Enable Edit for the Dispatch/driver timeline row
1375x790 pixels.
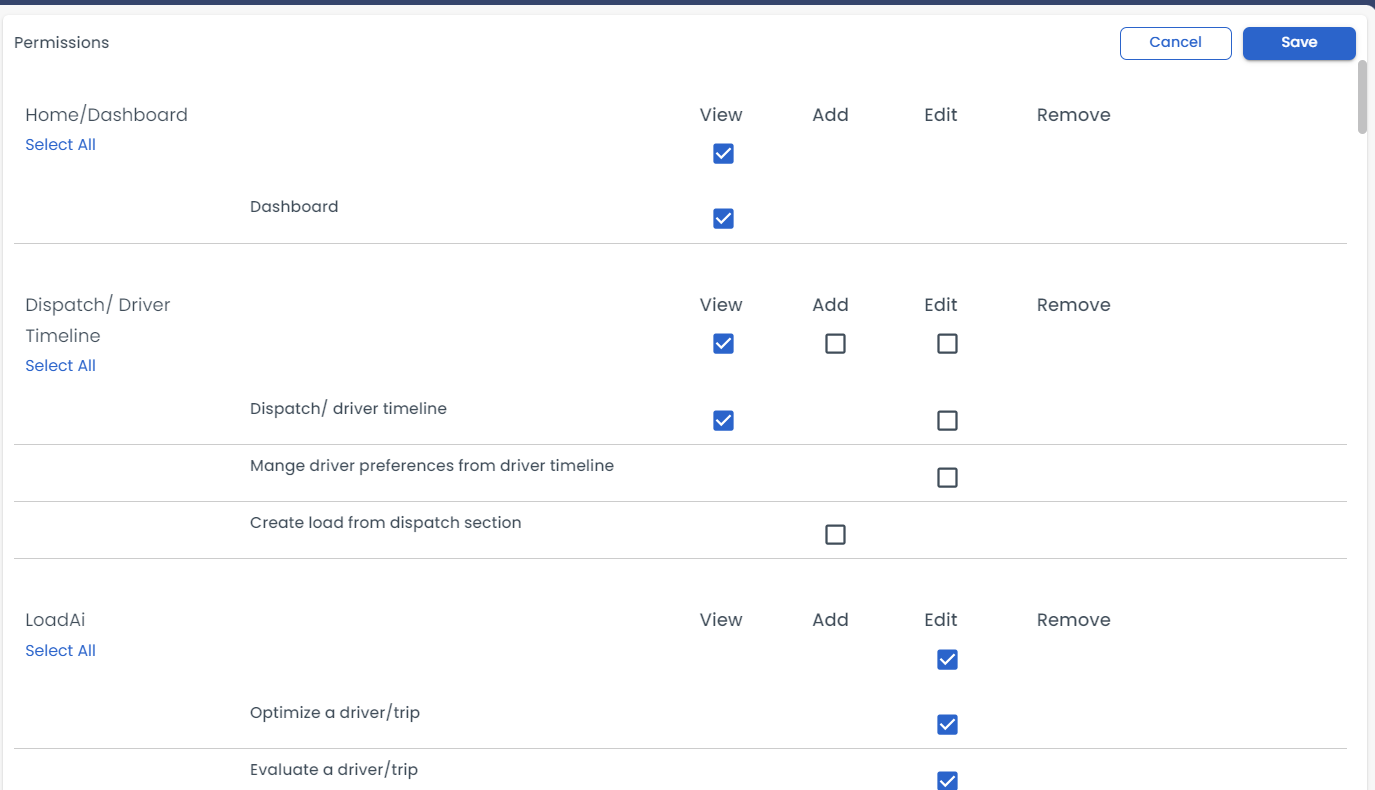947,420
